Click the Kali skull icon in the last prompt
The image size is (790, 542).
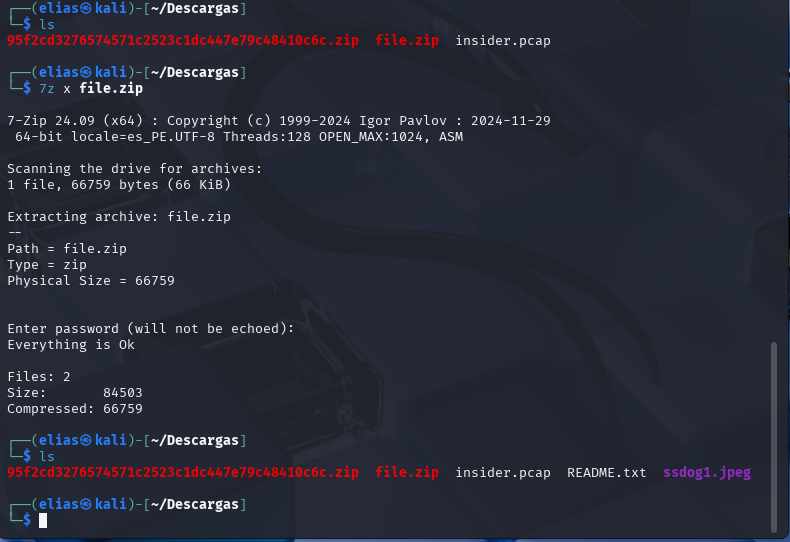tap(86, 504)
